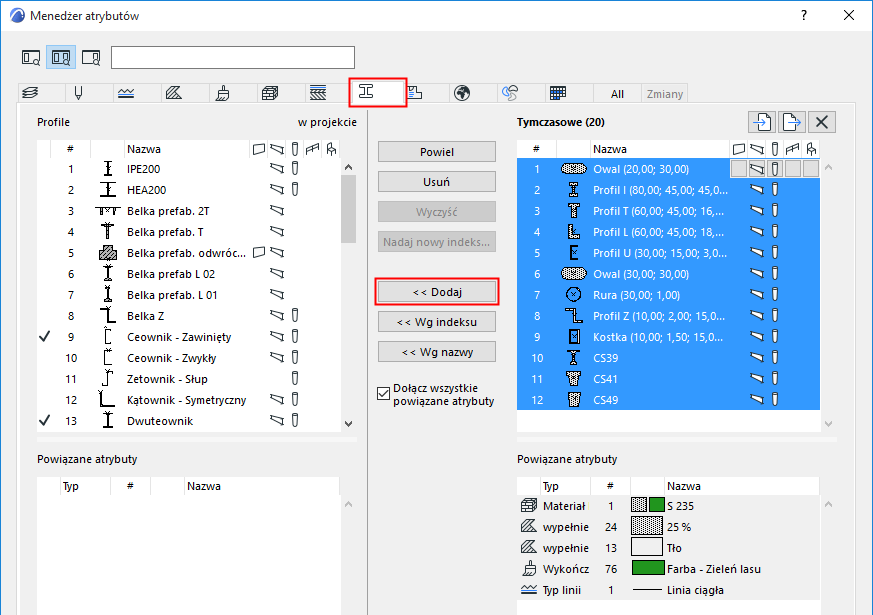Click the greyed Wyczyść button
Image resolution: width=873 pixels, height=615 pixels.
point(436,212)
